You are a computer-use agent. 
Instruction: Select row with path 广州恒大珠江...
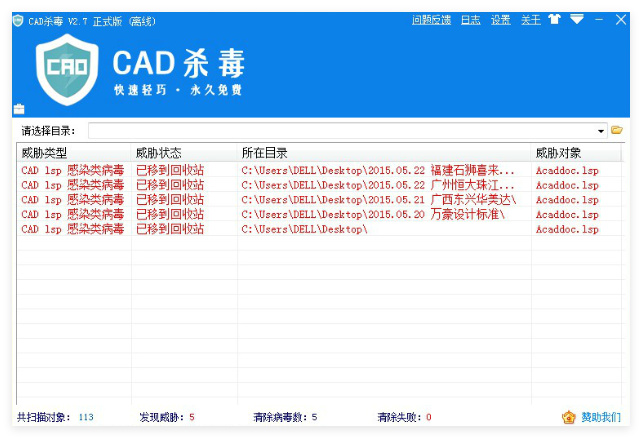pyautogui.click(x=319, y=185)
